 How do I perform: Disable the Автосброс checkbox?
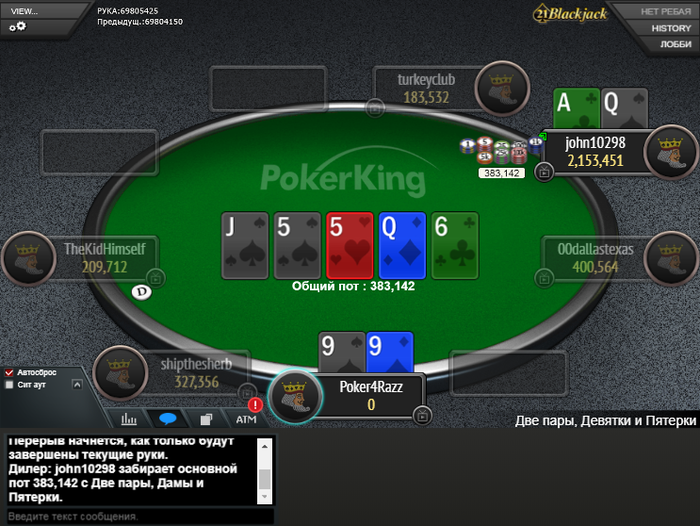(9, 372)
